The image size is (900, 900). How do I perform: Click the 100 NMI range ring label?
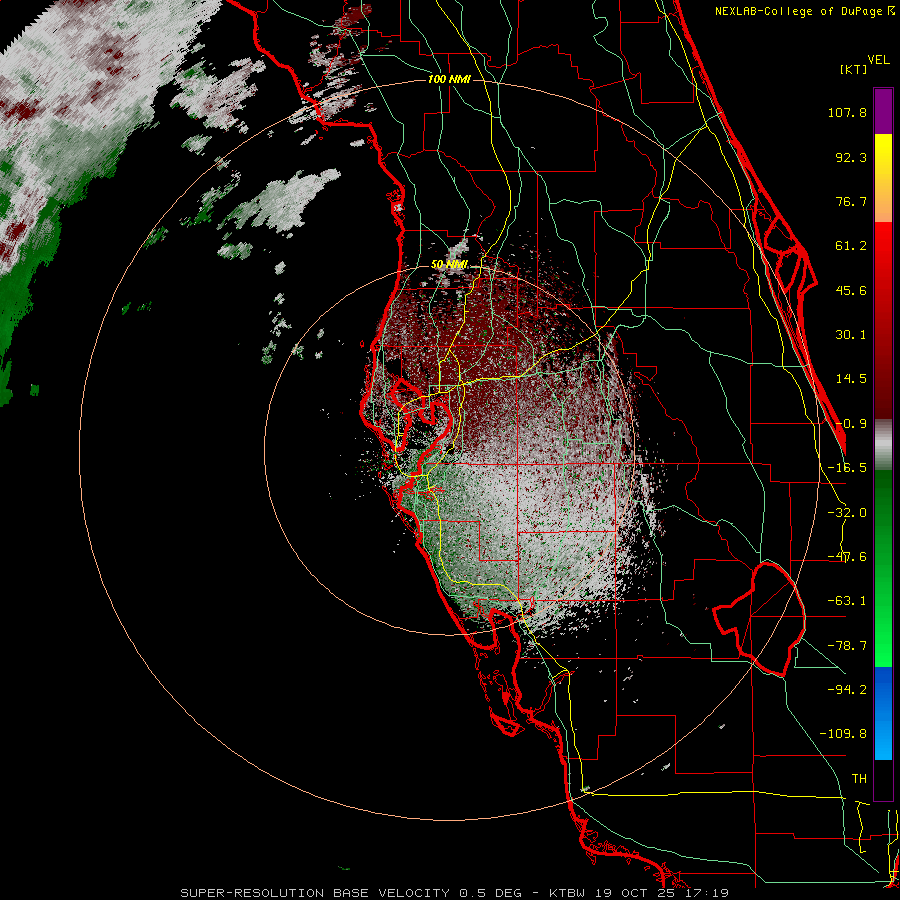(x=449, y=79)
